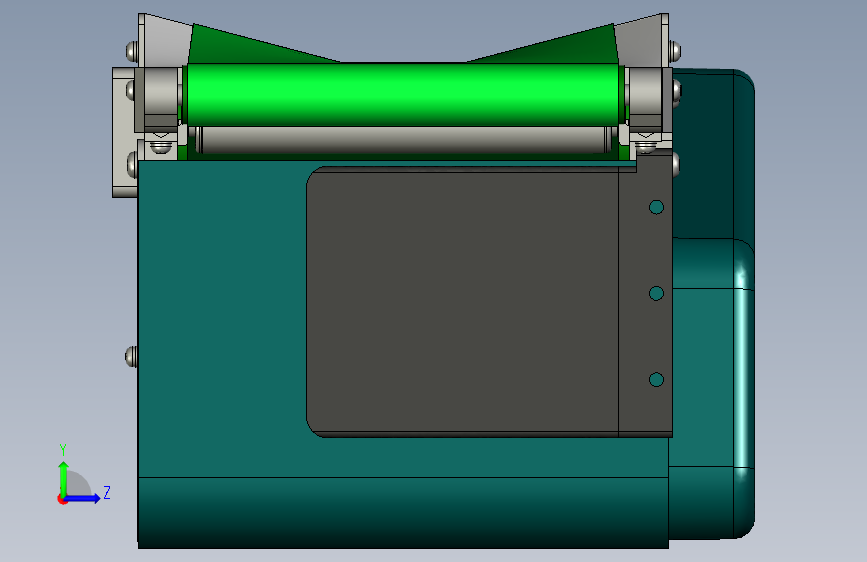Select the right gray bearing block holding roller
This screenshot has width=867, height=562.
pyautogui.click(x=645, y=100)
